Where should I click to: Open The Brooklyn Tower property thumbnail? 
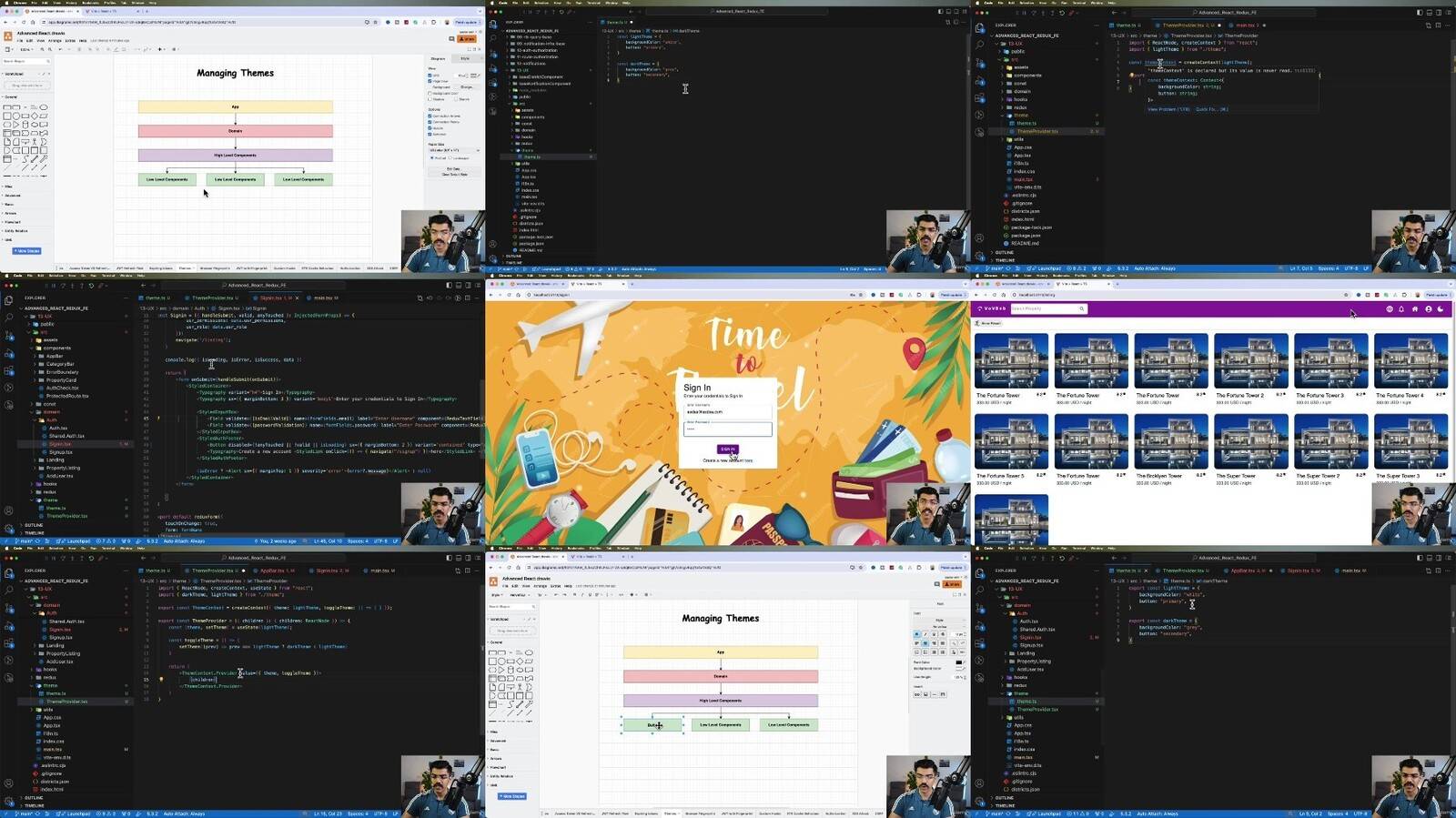tap(1171, 441)
